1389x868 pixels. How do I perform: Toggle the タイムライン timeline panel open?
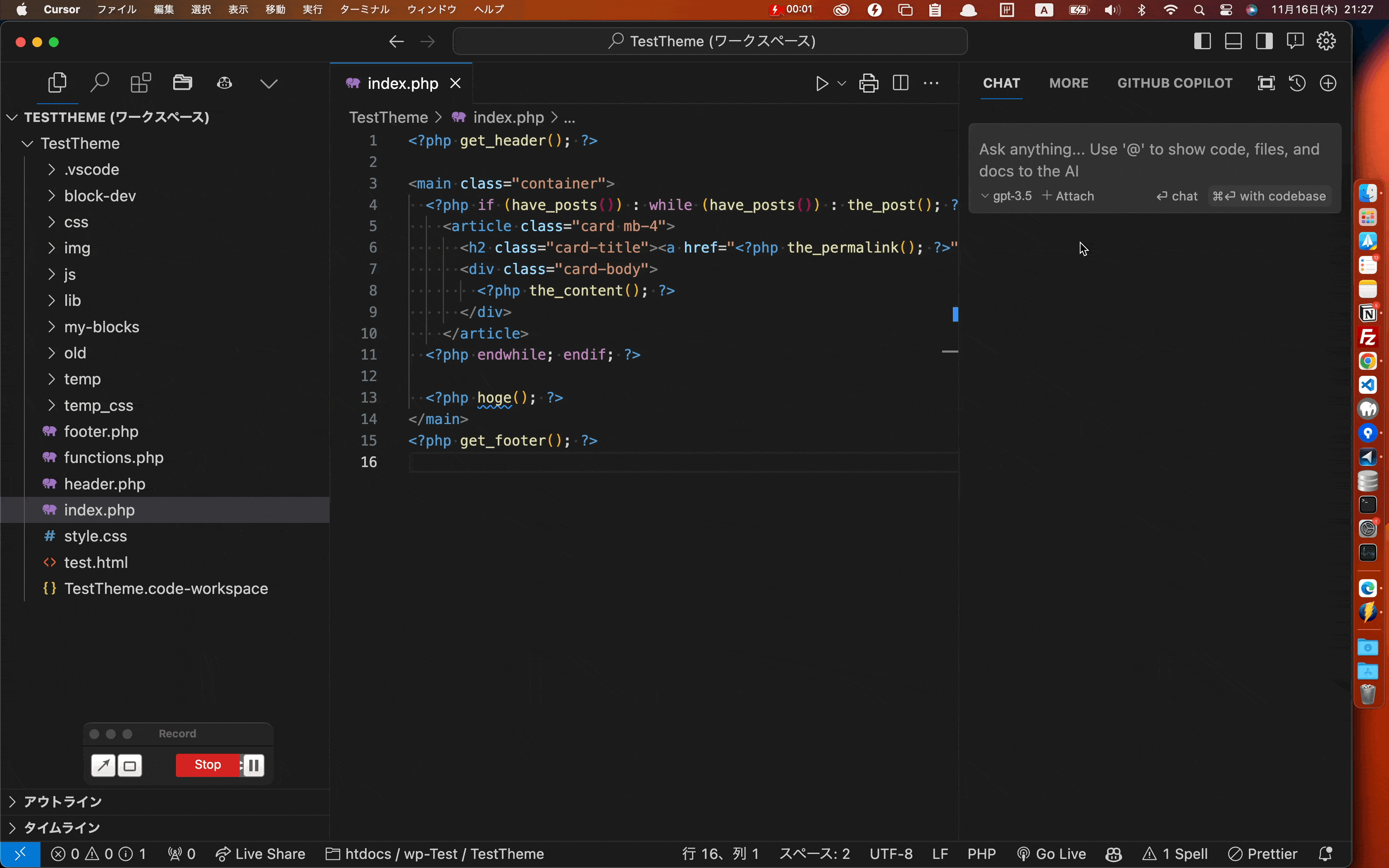coord(60,828)
